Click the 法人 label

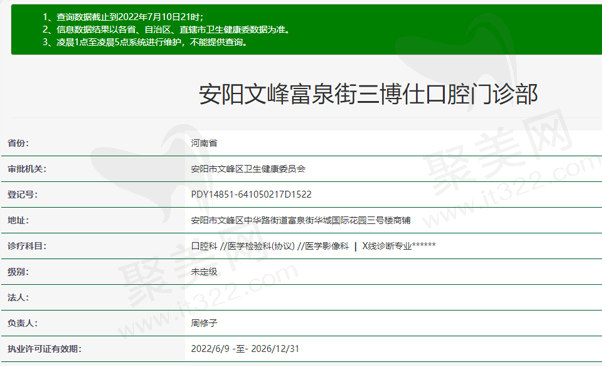point(18,298)
